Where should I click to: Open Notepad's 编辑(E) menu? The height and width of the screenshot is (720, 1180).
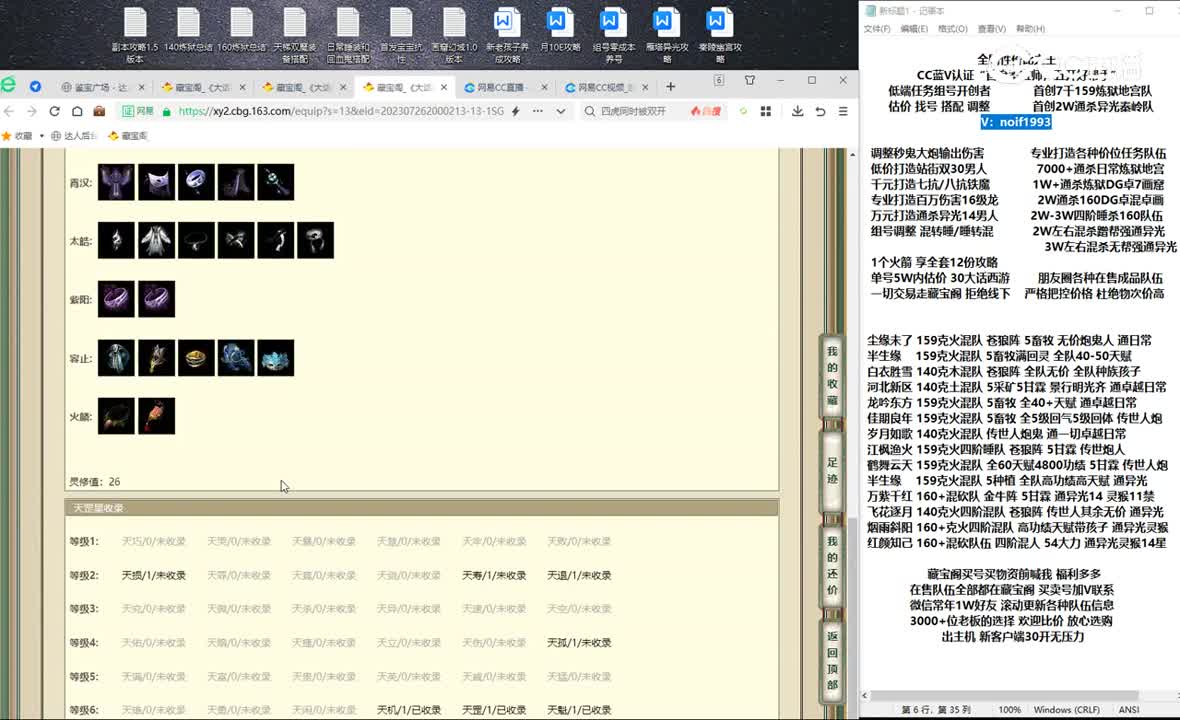coord(914,29)
